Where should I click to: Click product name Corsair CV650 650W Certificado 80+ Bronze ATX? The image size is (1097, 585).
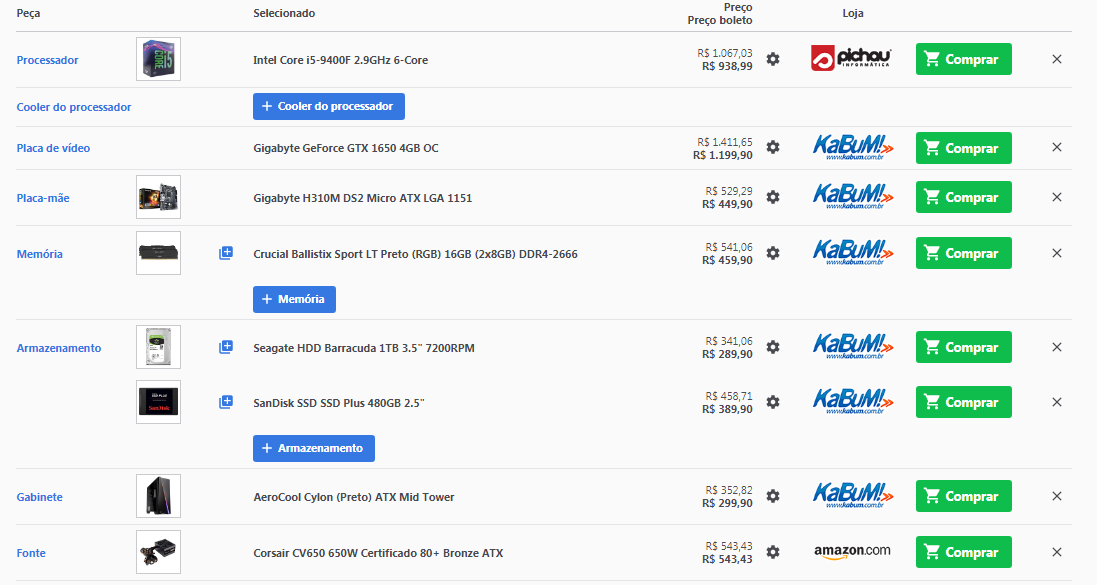[378, 553]
